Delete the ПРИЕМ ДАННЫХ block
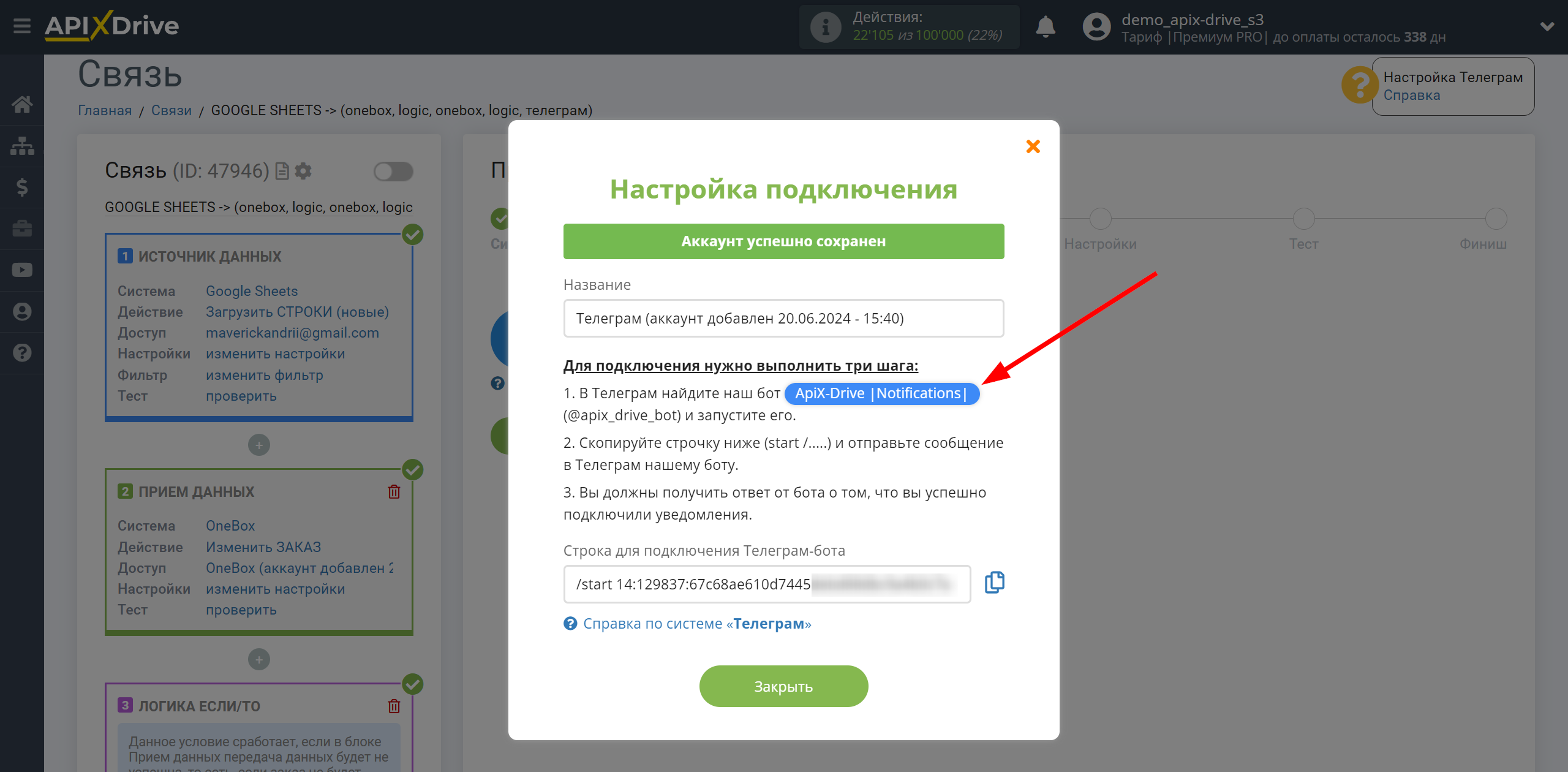This screenshot has width=1568, height=772. pos(394,492)
